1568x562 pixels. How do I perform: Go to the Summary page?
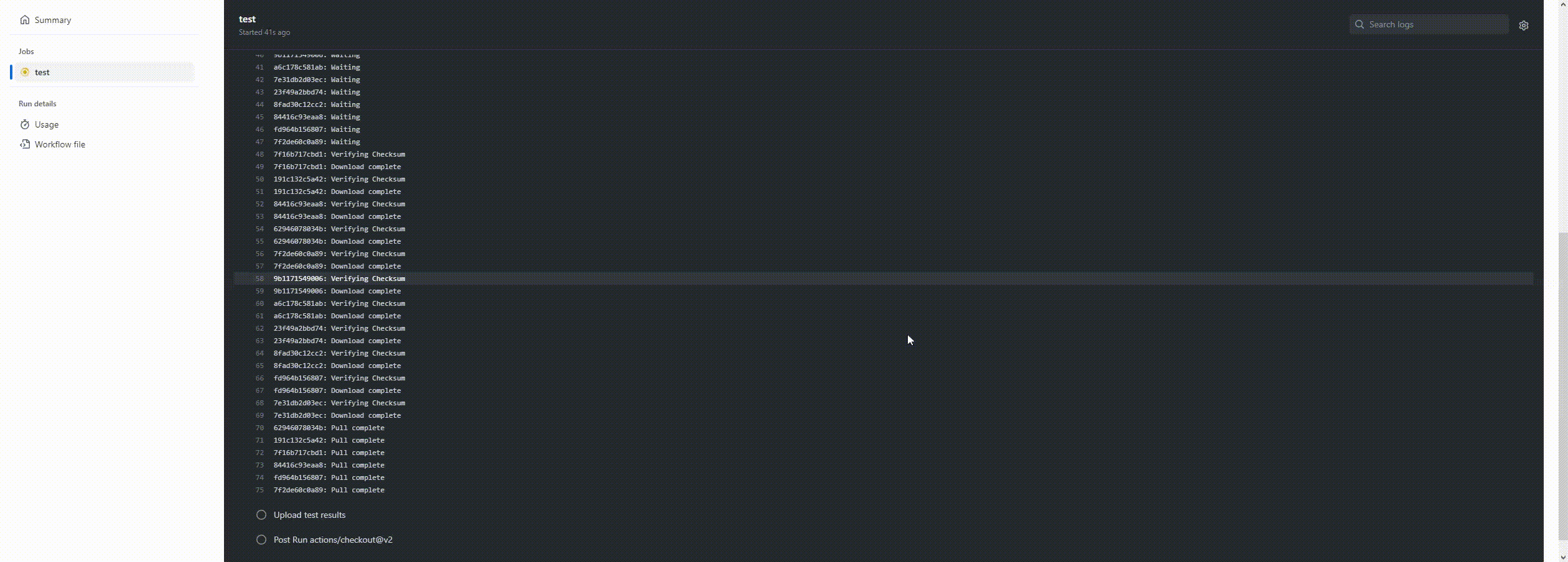pyautogui.click(x=52, y=20)
